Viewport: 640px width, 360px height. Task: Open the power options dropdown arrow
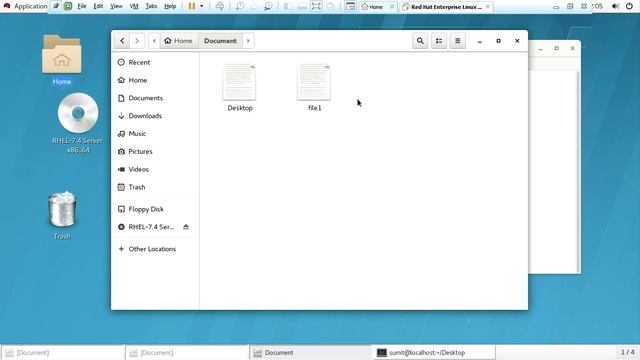point(202,6)
